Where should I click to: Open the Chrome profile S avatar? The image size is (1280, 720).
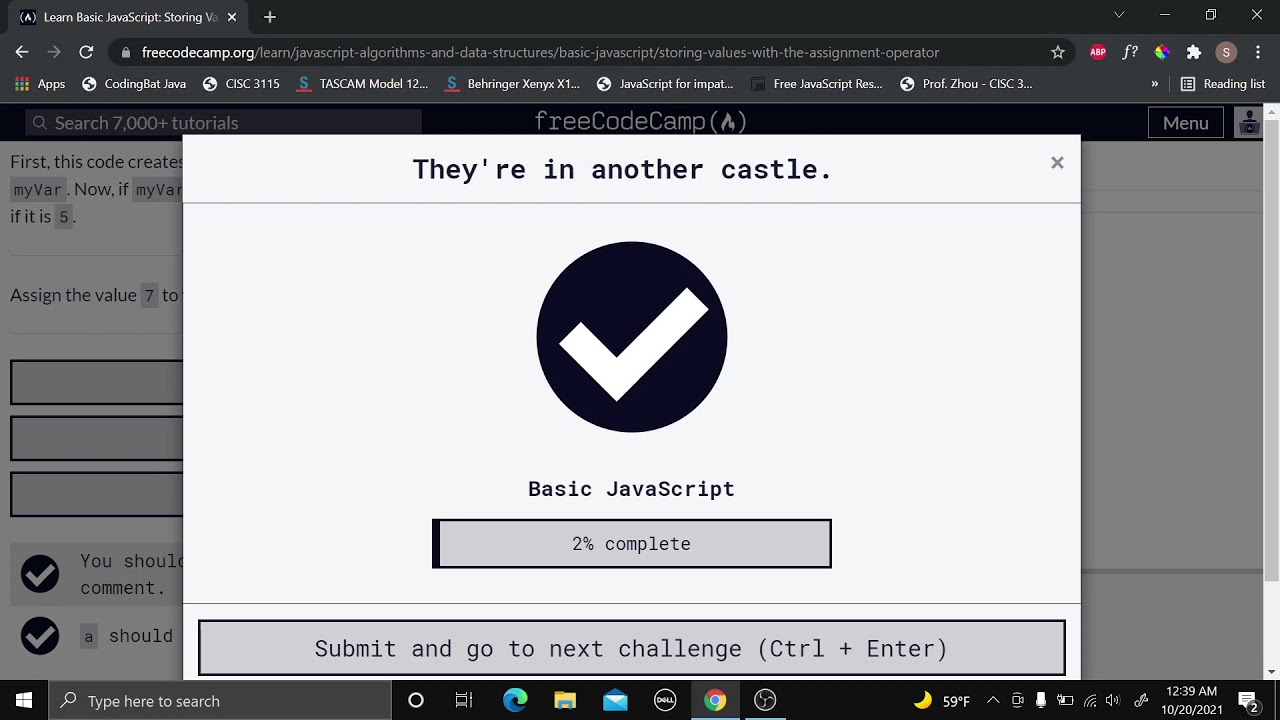coord(1226,52)
